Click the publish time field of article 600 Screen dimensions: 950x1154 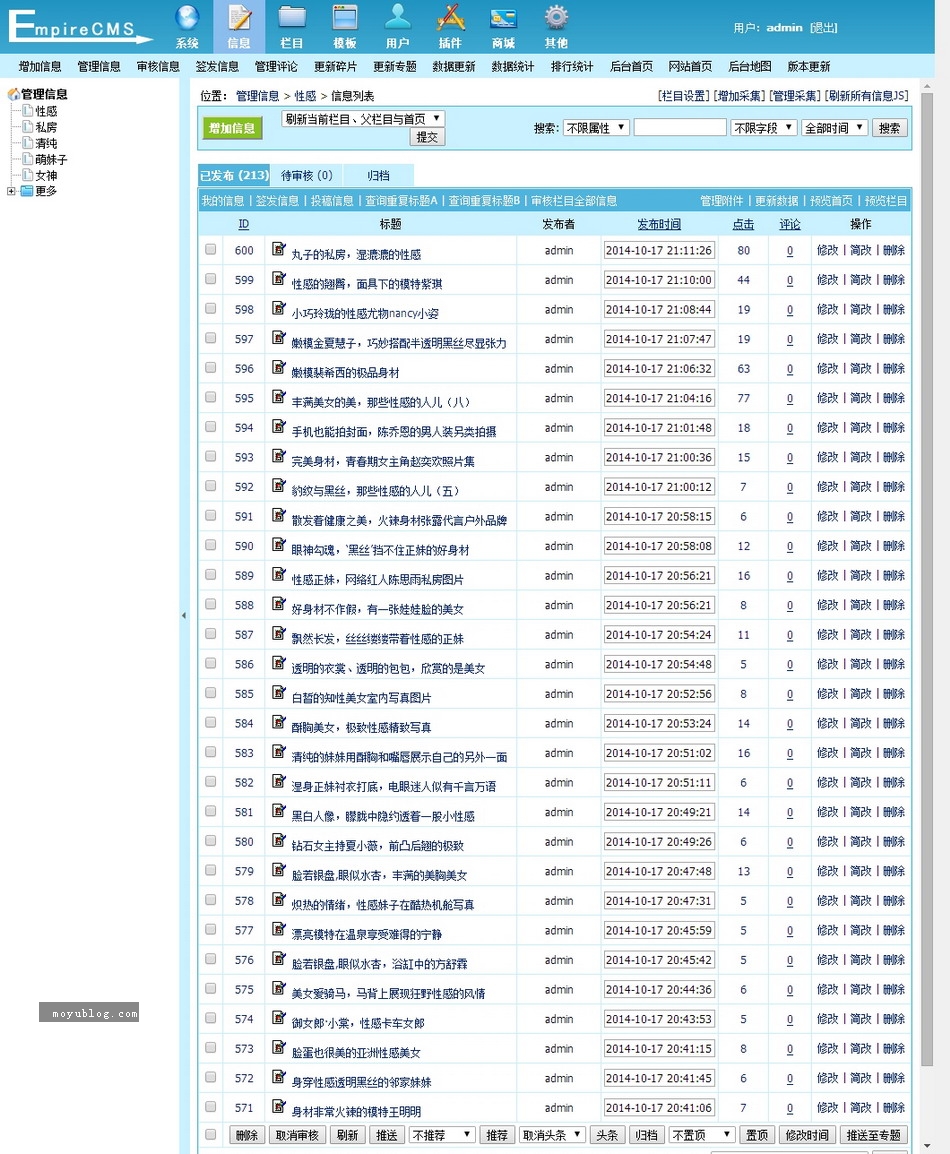[659, 250]
